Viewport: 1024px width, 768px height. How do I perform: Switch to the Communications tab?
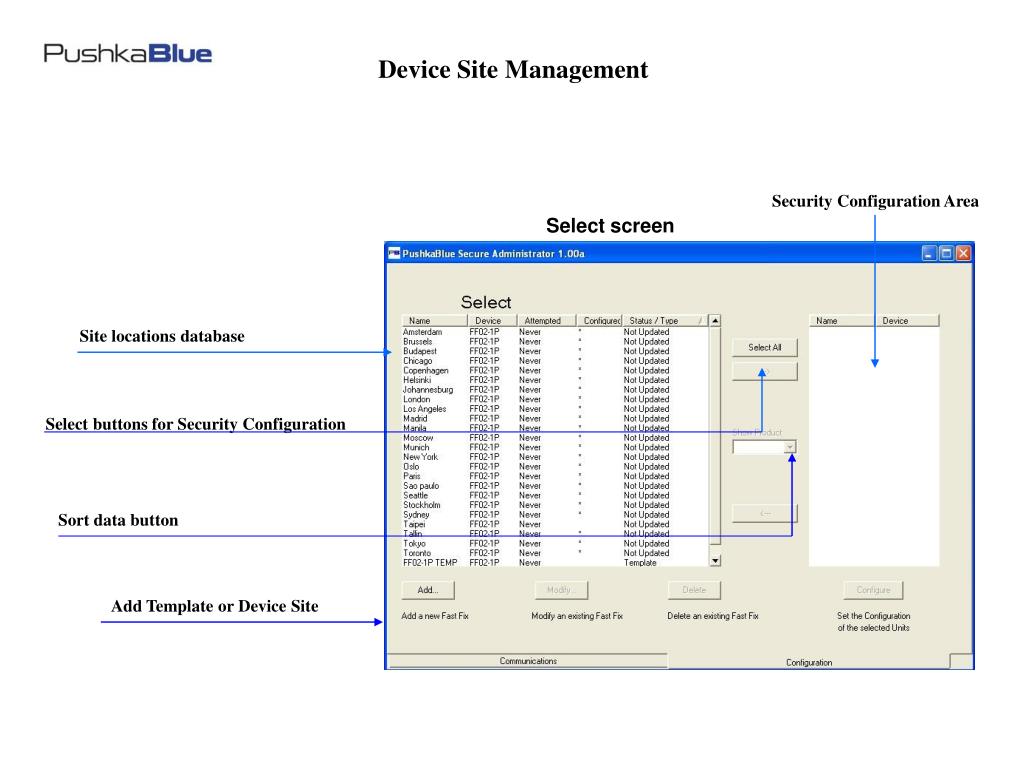click(x=528, y=661)
